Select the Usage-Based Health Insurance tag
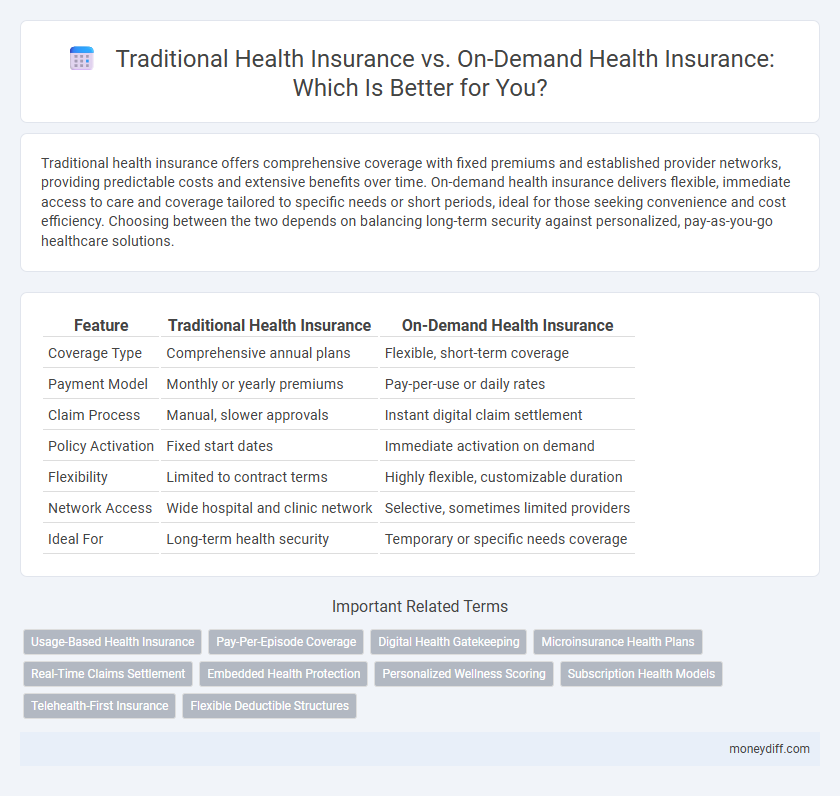Viewport: 840px width, 796px height. (112, 642)
